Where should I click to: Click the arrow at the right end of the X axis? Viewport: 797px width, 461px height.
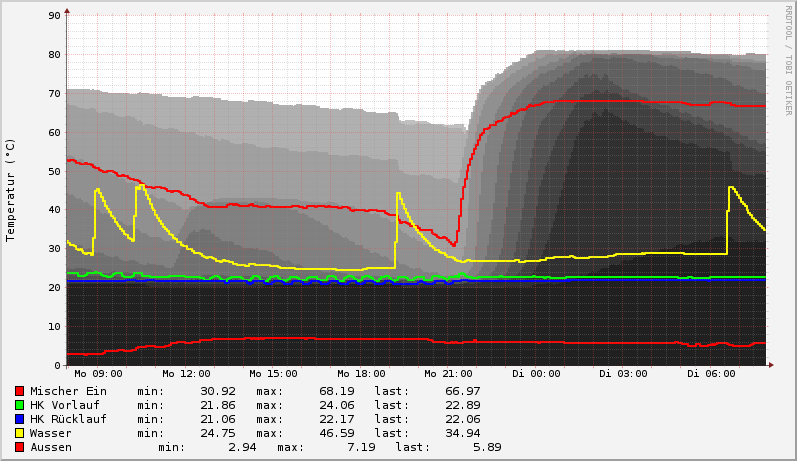click(771, 365)
